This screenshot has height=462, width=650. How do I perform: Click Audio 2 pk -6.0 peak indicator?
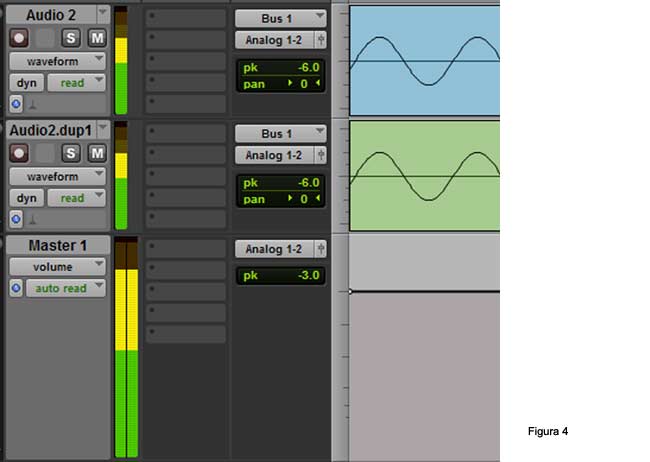pyautogui.click(x=281, y=67)
